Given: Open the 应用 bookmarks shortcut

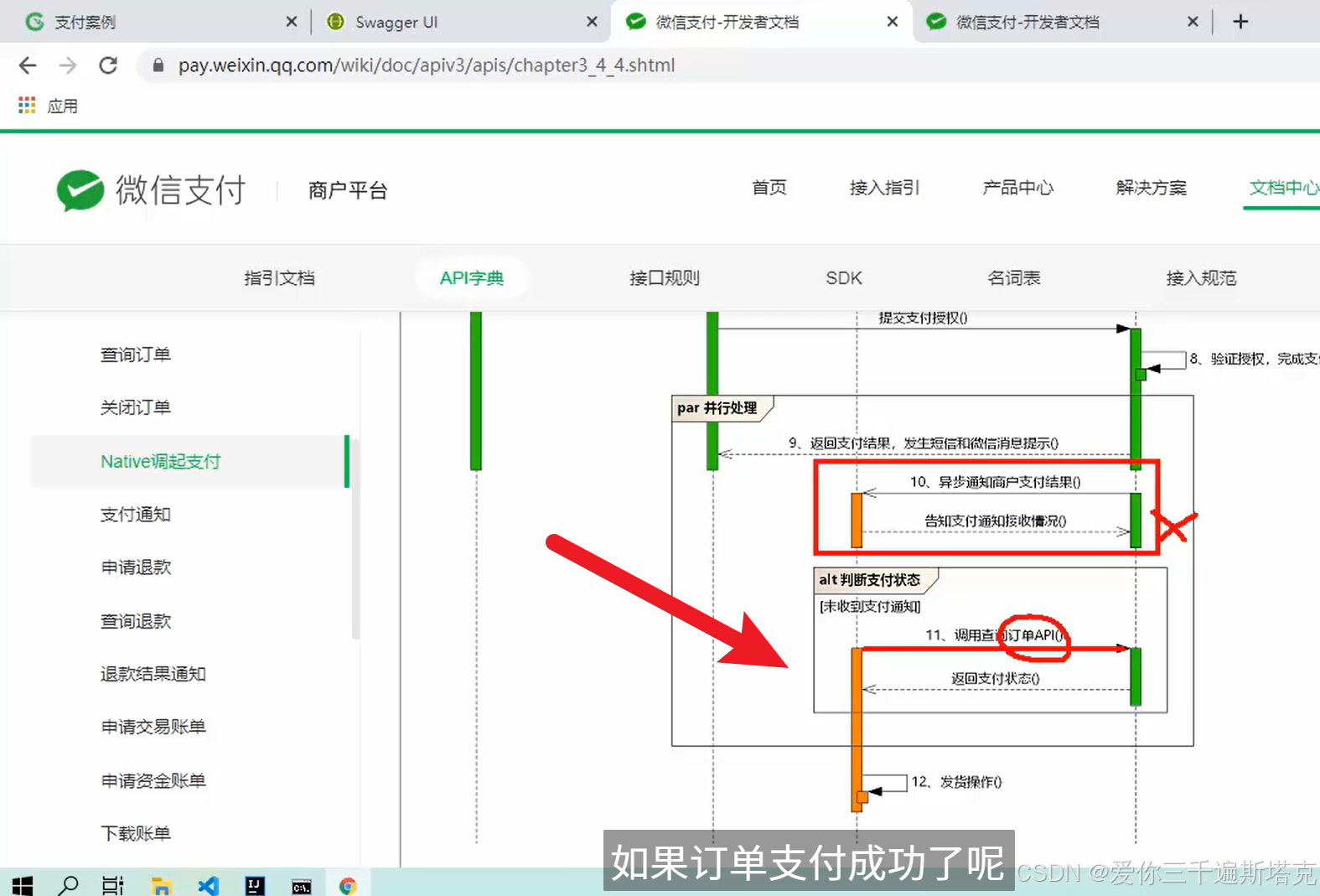Looking at the screenshot, I should [x=62, y=106].
